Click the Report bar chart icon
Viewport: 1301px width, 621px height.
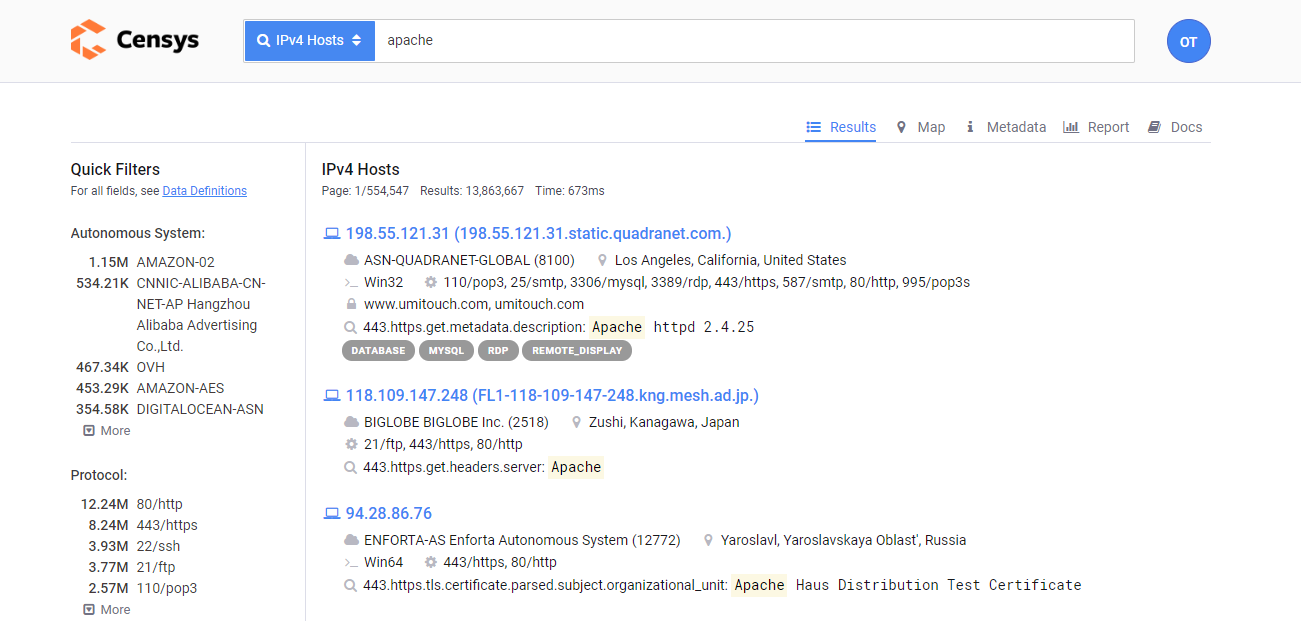click(1070, 127)
